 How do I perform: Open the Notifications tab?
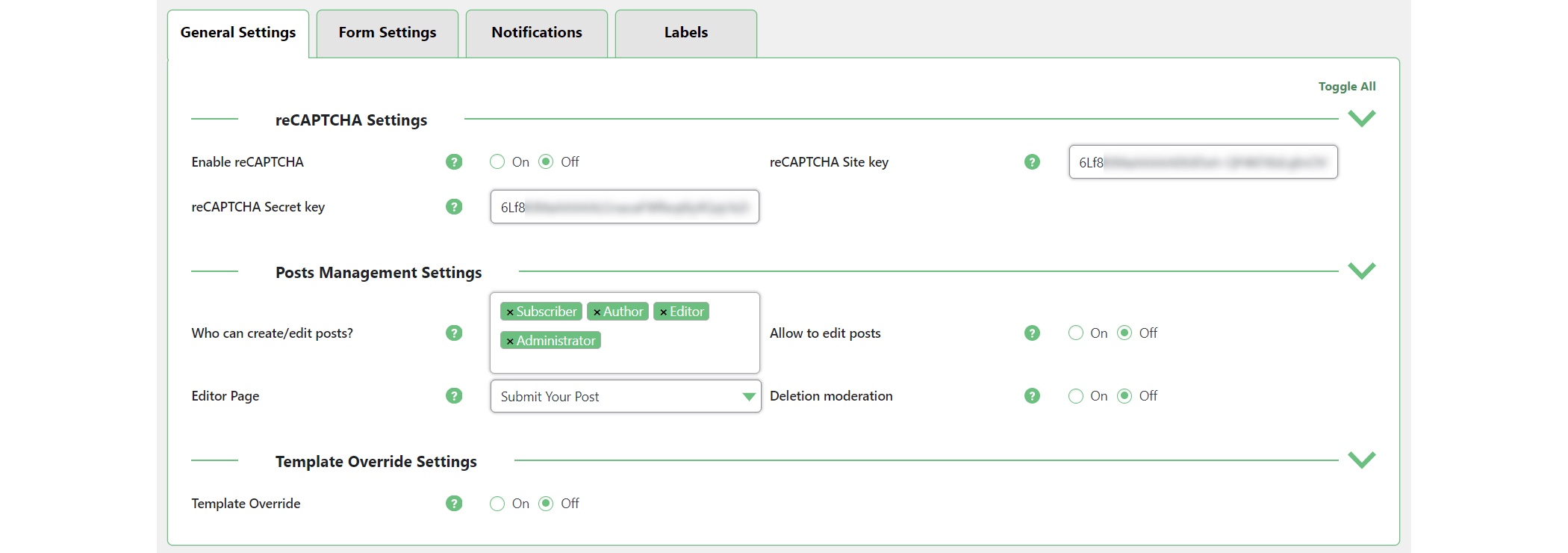[536, 33]
